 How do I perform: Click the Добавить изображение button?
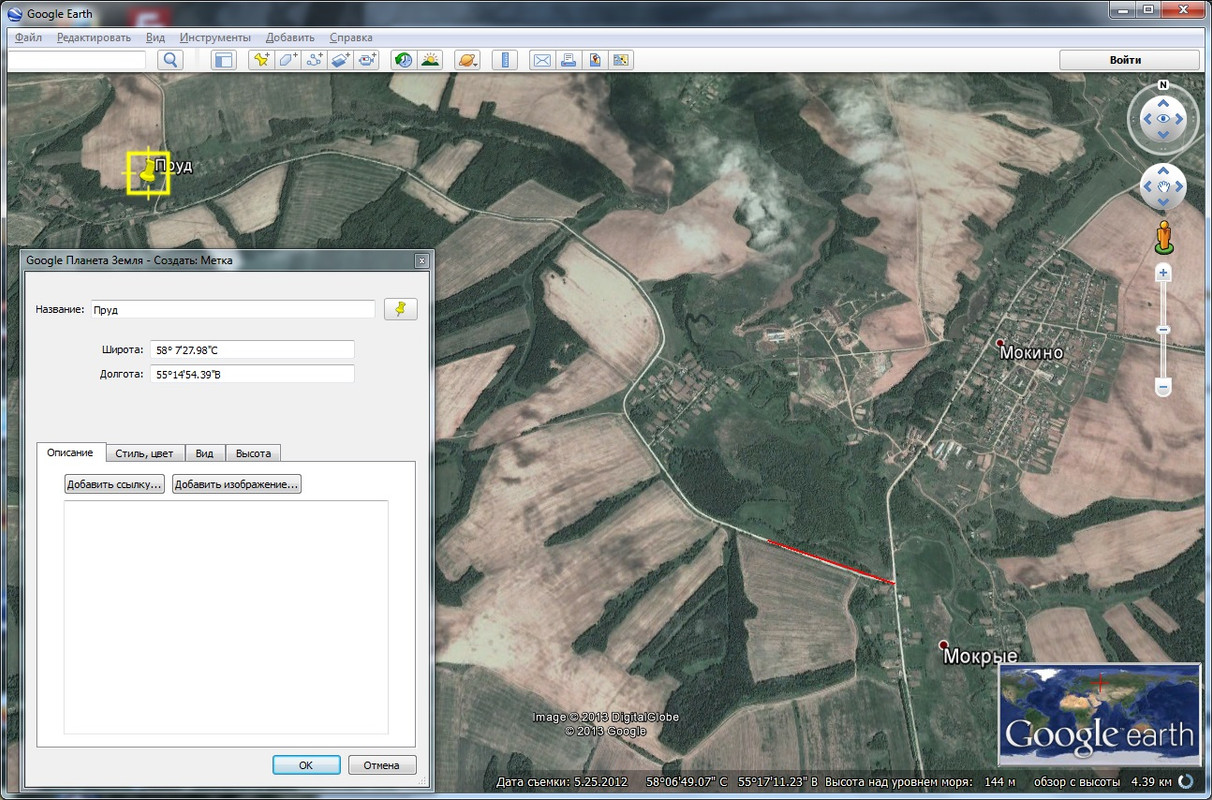click(x=236, y=484)
